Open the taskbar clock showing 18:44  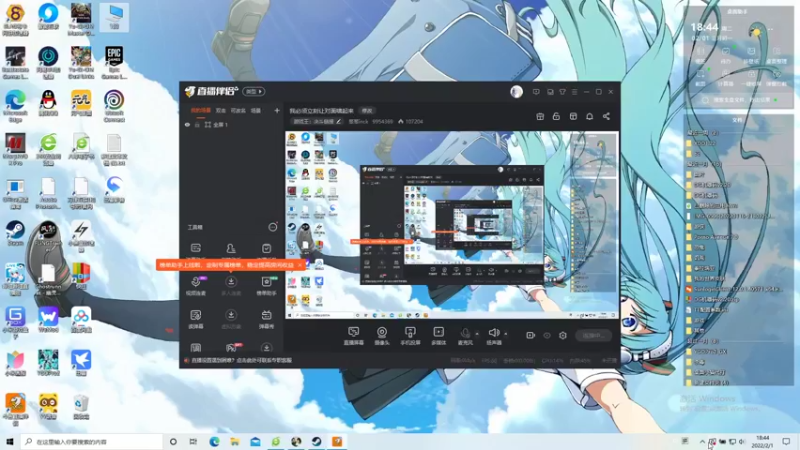click(x=762, y=441)
